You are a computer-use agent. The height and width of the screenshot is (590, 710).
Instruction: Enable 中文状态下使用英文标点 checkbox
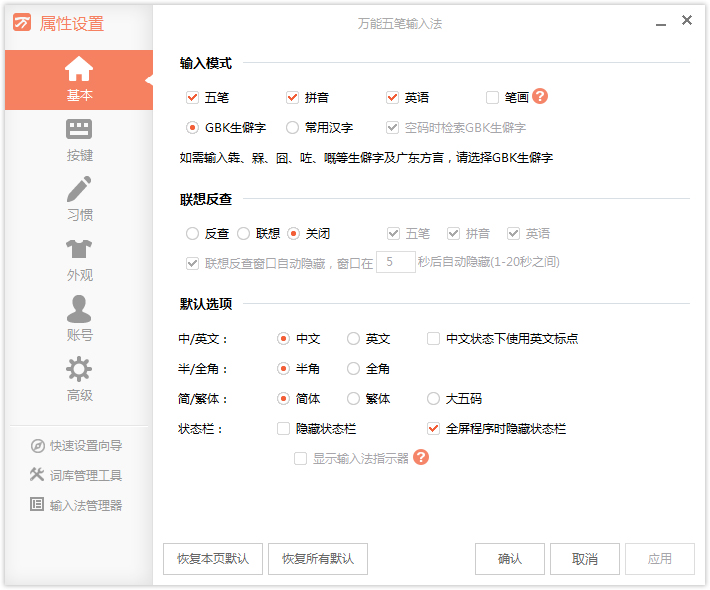[433, 339]
